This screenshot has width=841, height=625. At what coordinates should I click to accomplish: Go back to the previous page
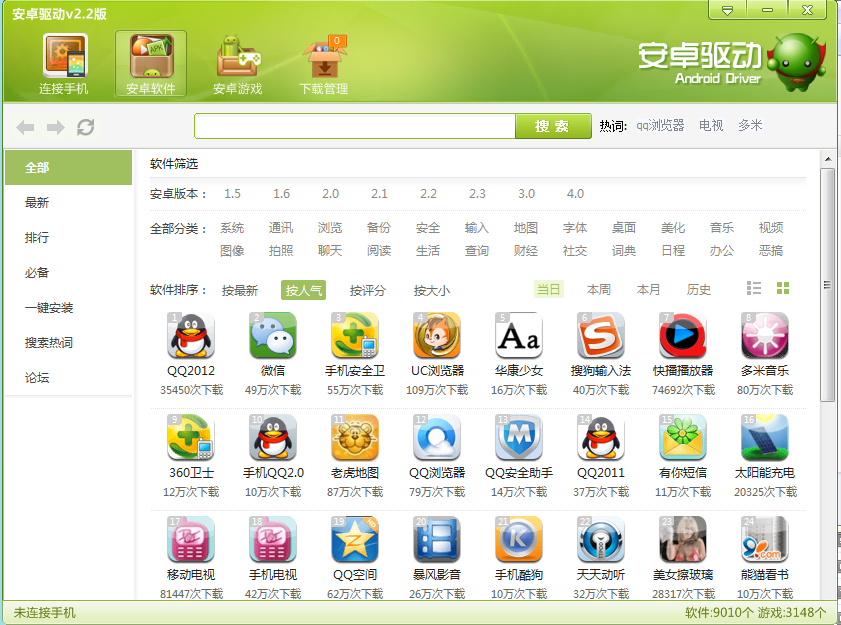pyautogui.click(x=25, y=127)
